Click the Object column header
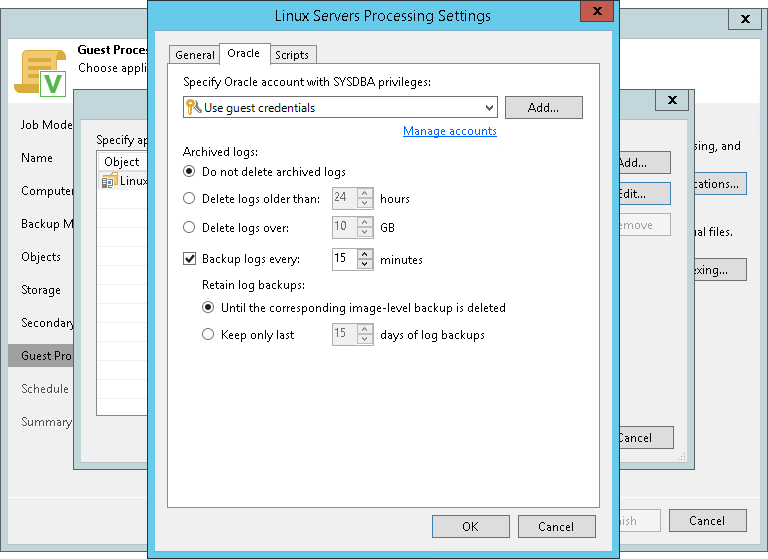Screen dimensions: 768x559 tap(122, 162)
